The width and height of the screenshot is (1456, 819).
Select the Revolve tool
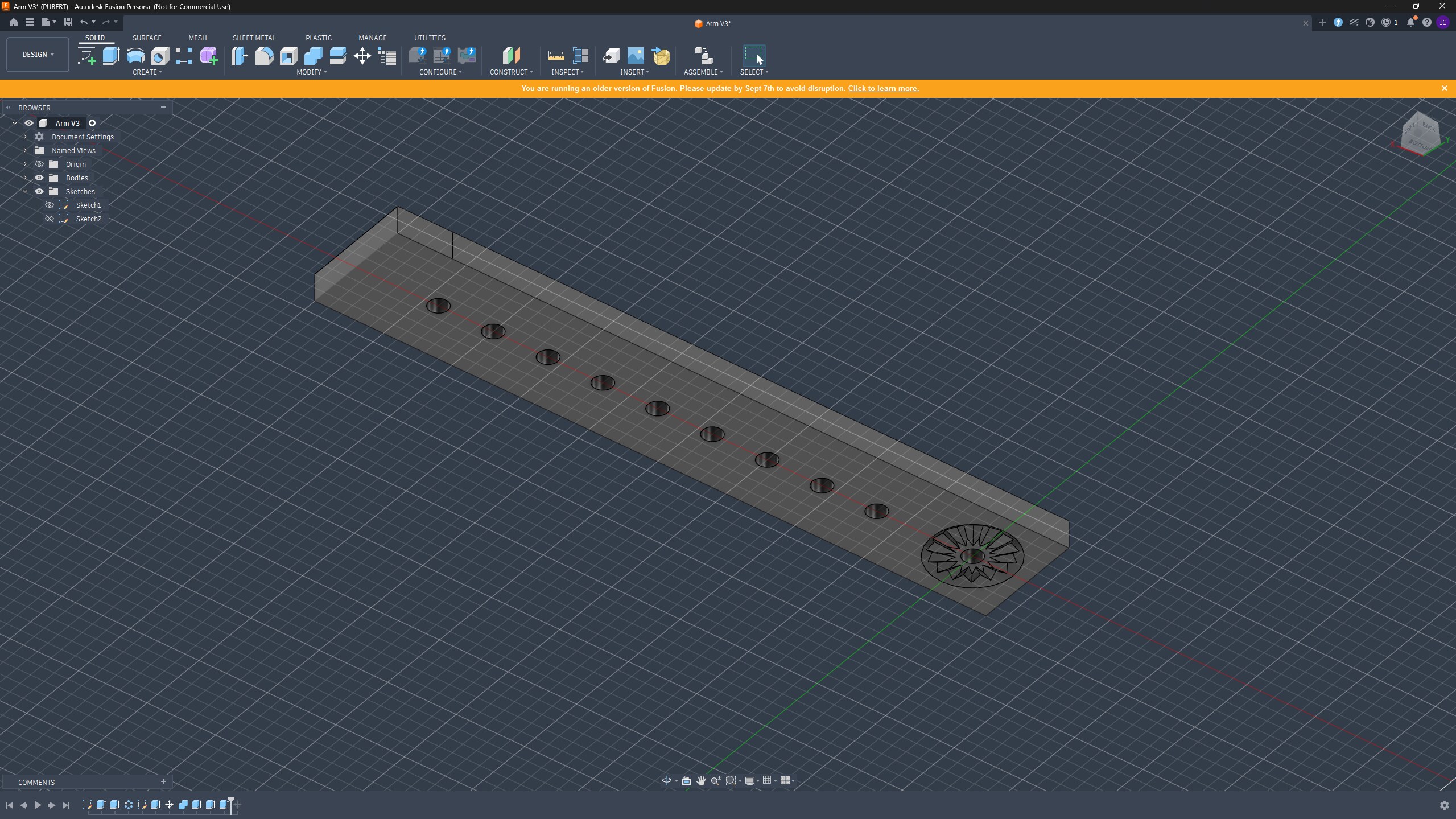coord(135,56)
